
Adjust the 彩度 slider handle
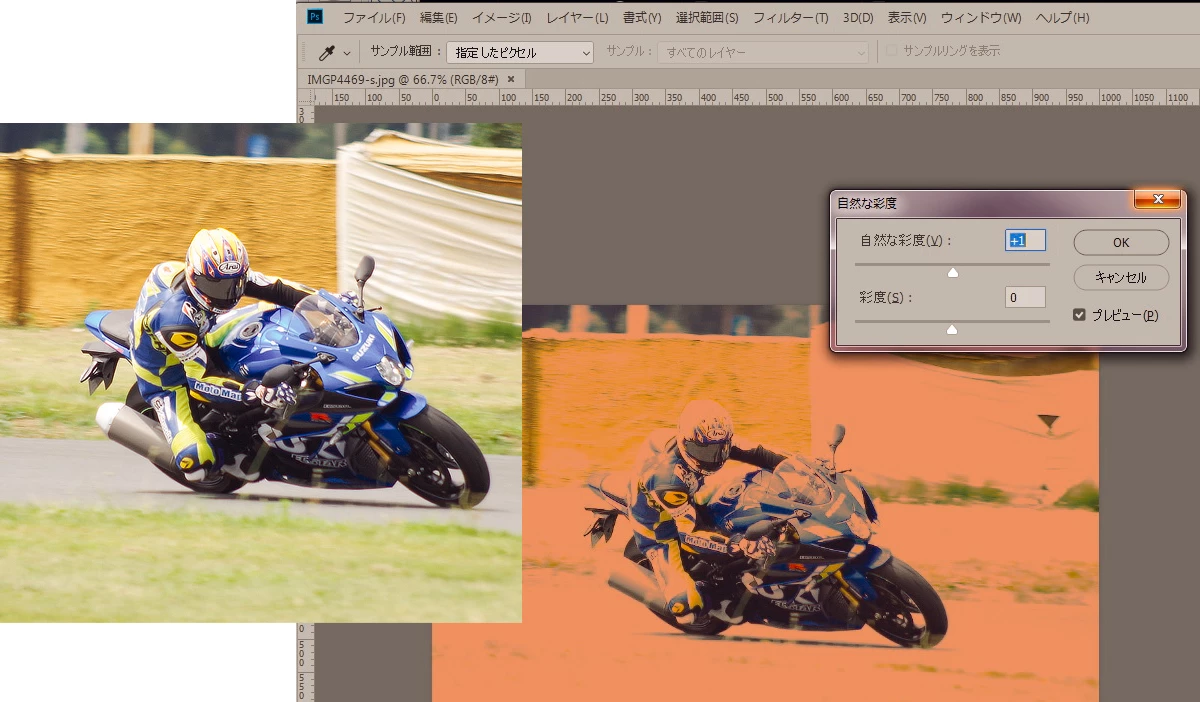(952, 329)
